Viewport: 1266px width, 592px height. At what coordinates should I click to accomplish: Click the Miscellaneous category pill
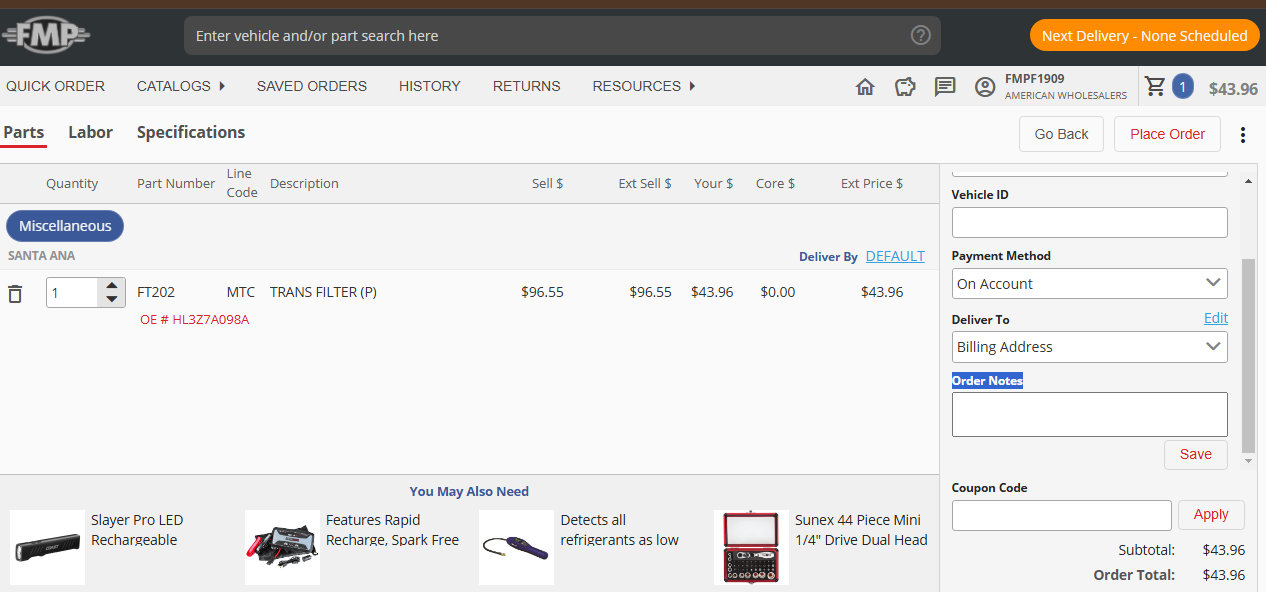[65, 226]
